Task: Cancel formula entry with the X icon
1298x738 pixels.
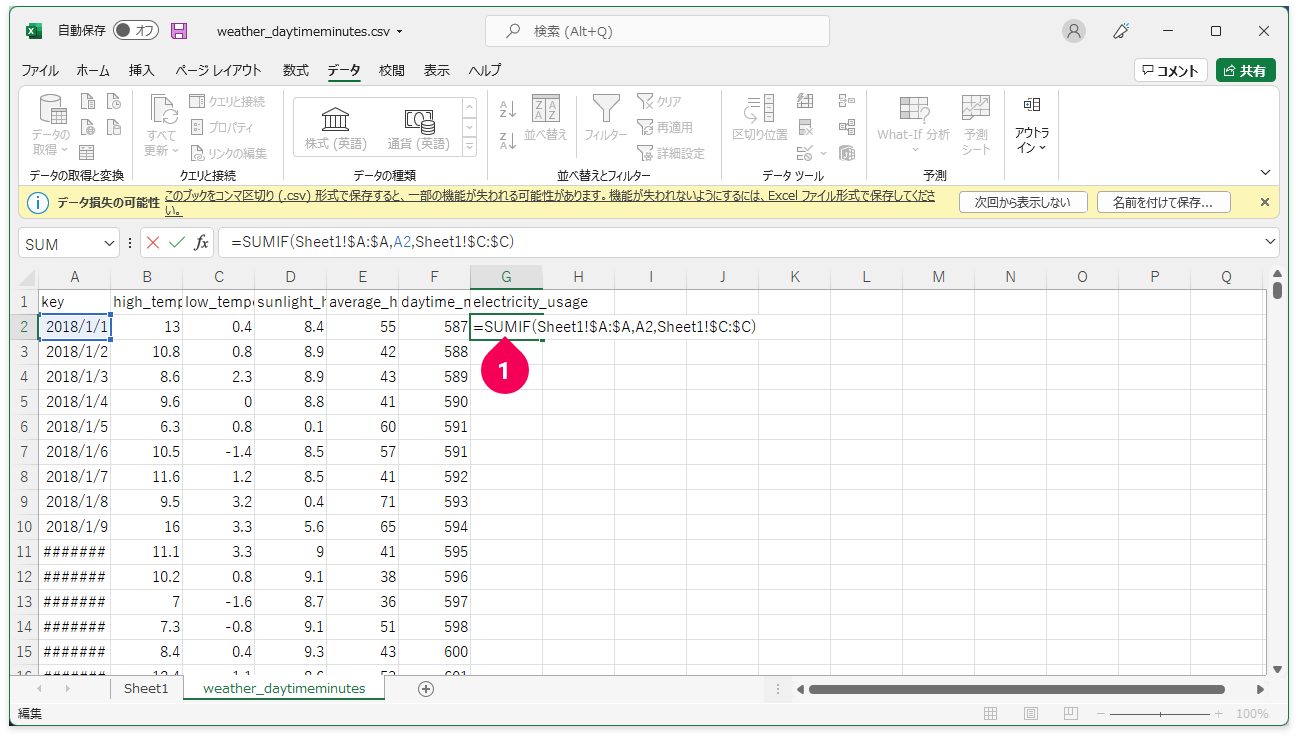Action: [x=153, y=243]
